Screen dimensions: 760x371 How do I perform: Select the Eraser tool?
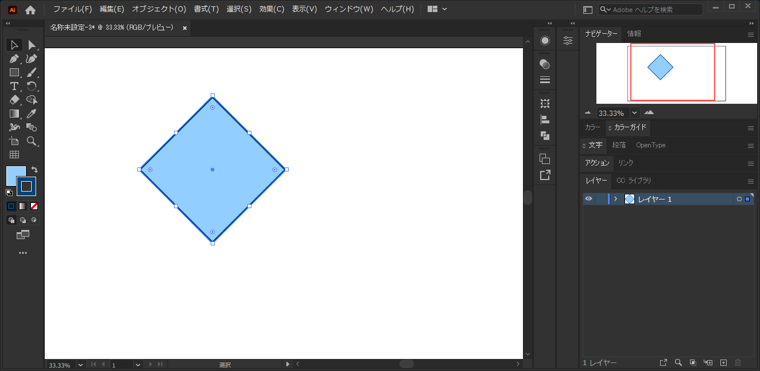[14, 100]
